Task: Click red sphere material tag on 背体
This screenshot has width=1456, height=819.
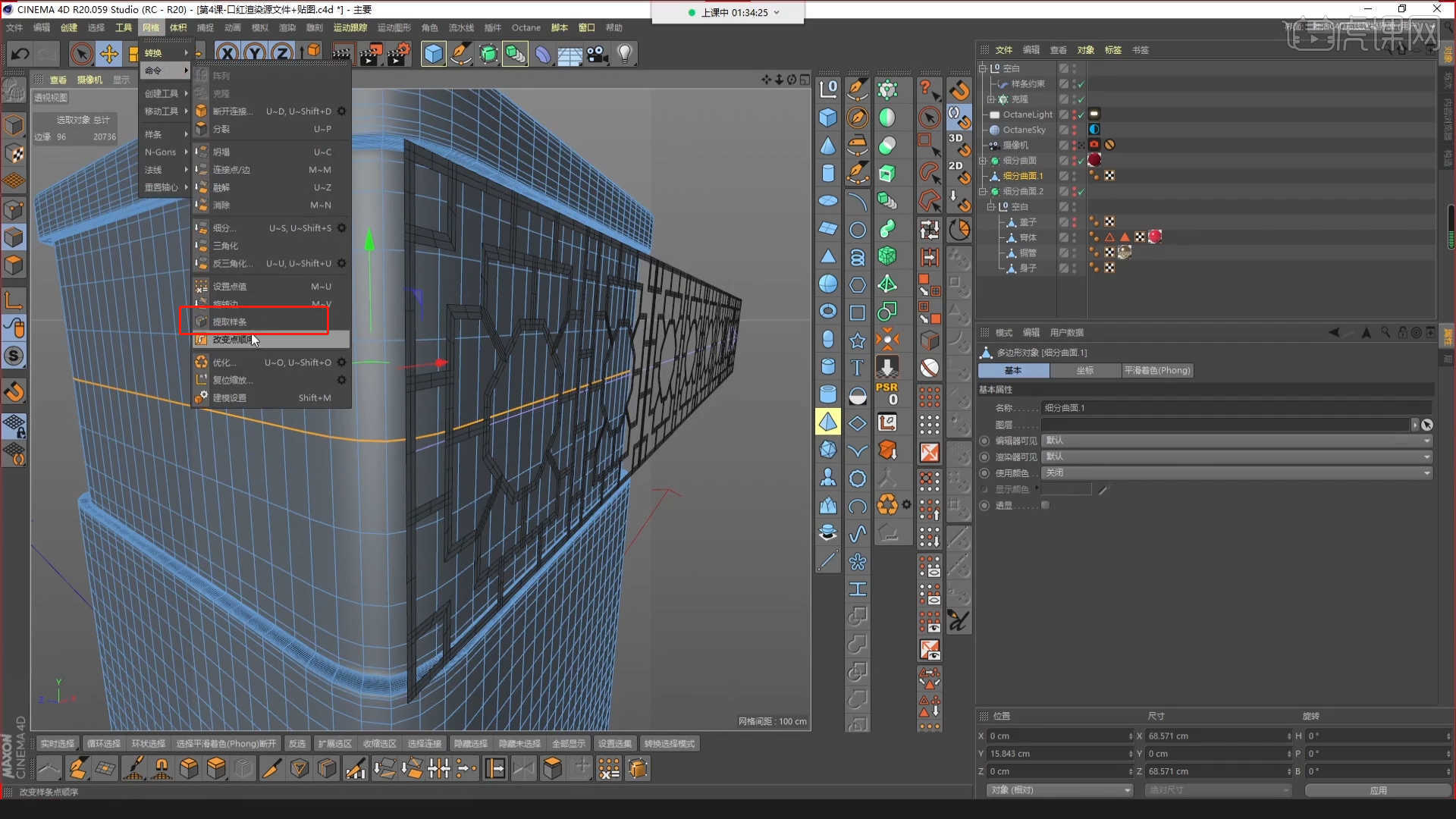Action: 1155,237
